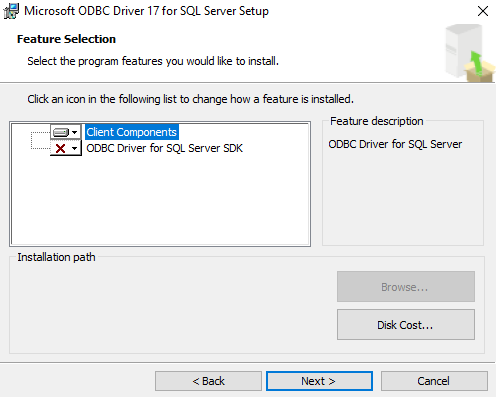Click 'Select the program features' instruction text
Image resolution: width=496 pixels, height=397 pixels.
click(x=153, y=61)
